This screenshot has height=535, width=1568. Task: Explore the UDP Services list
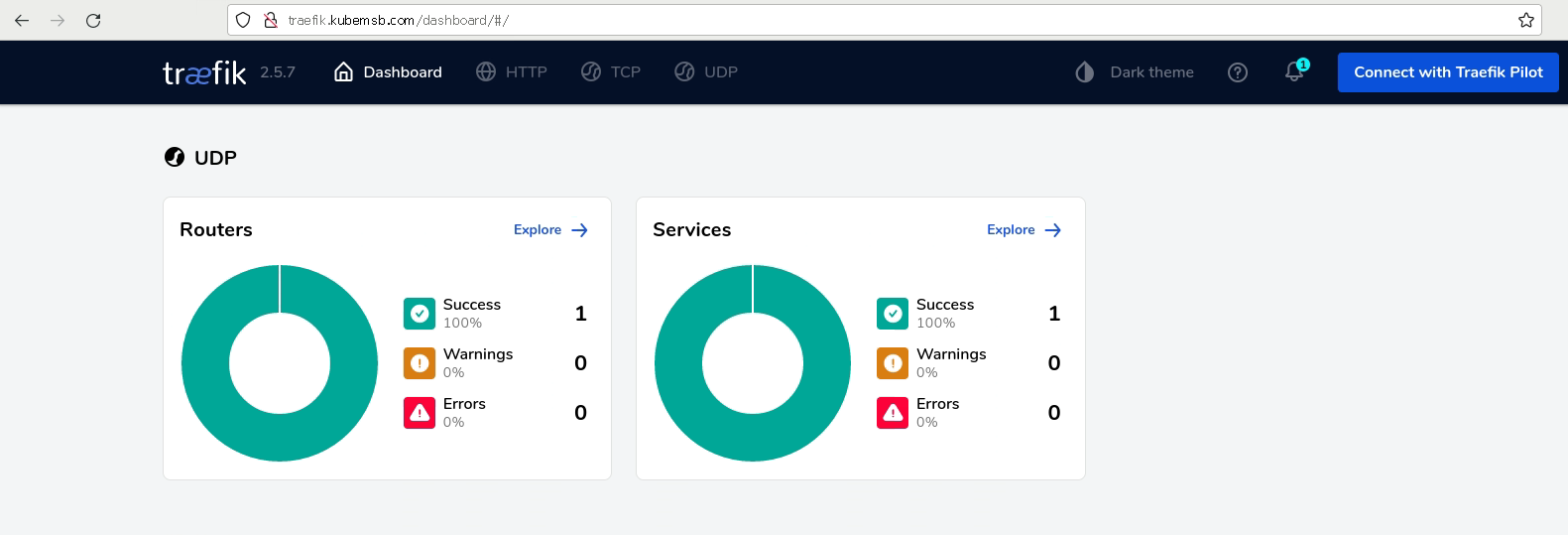[x=1024, y=230]
